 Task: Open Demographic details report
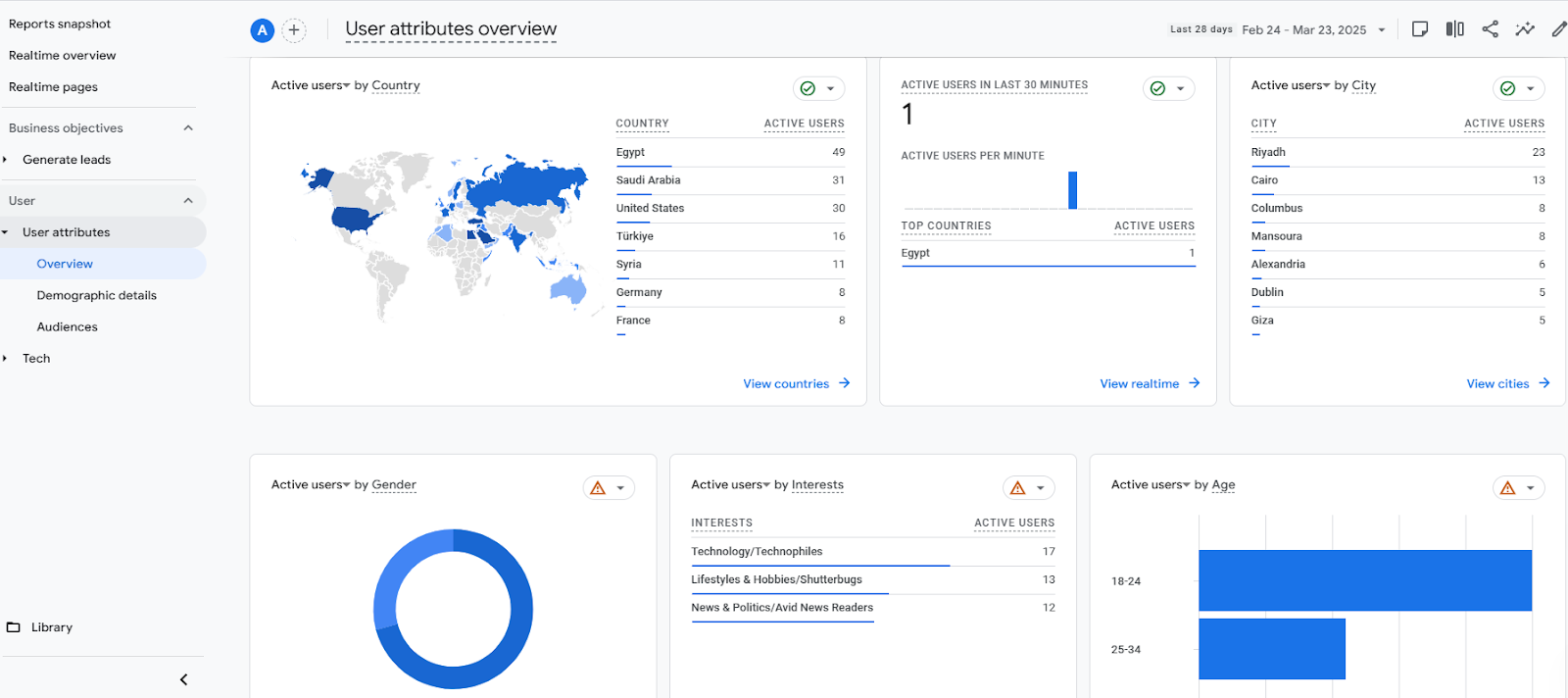coord(97,295)
